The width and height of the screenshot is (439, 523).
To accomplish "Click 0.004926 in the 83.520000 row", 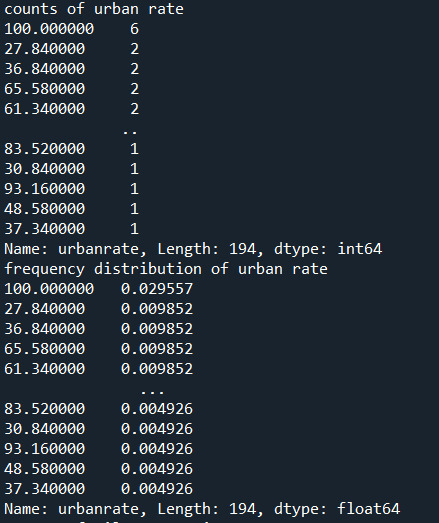I will click(x=157, y=409).
